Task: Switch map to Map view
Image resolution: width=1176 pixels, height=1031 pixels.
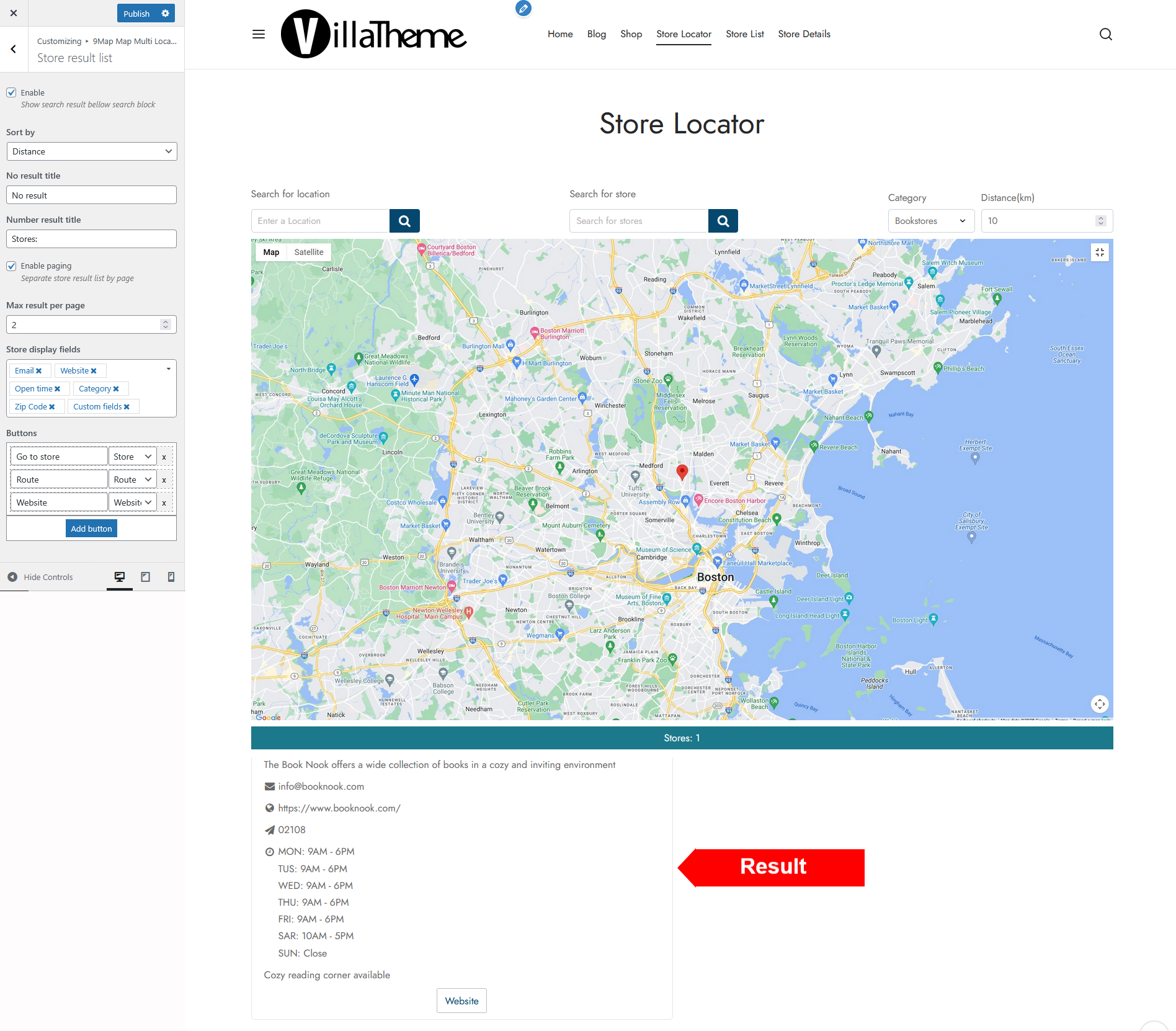Action: (271, 252)
